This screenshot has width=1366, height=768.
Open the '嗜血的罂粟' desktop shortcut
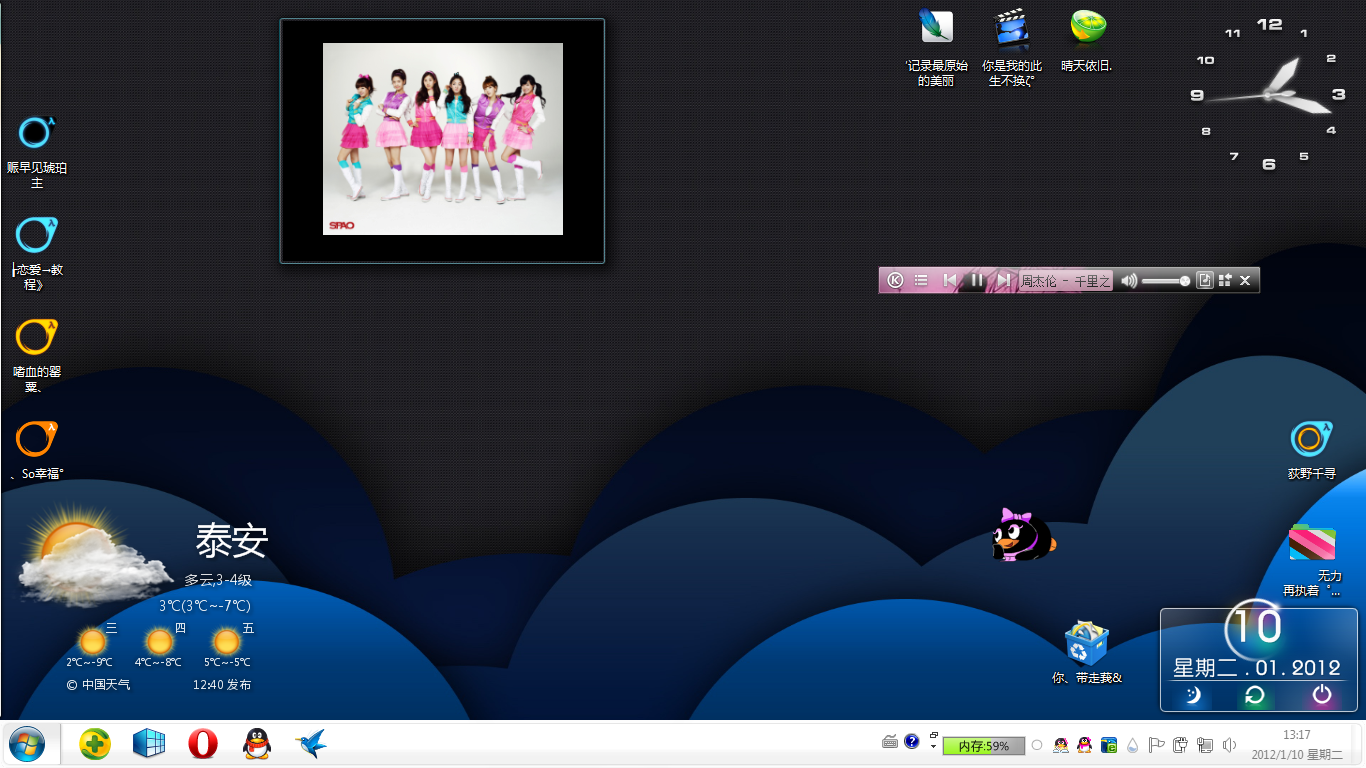click(x=37, y=354)
